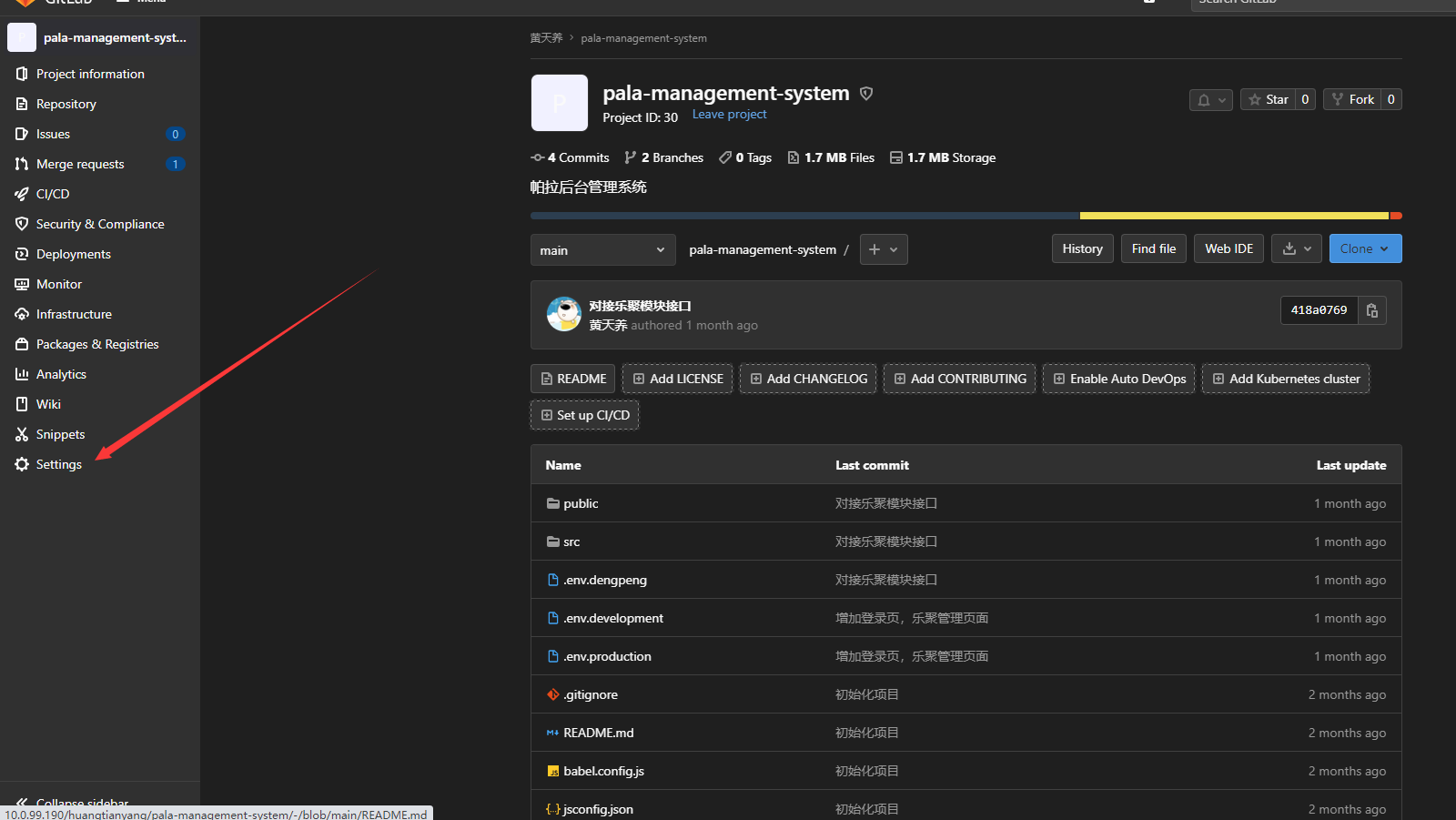Open the plus add-file dropdown
The width and height of the screenshot is (1456, 820).
(x=884, y=249)
